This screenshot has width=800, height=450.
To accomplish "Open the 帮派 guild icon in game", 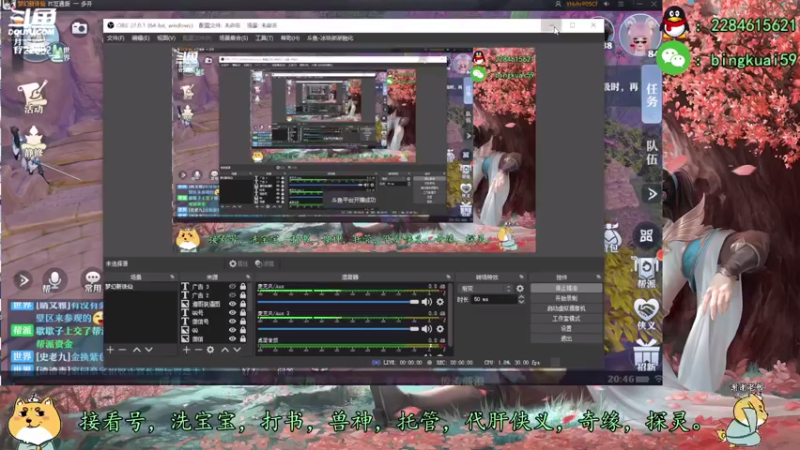I will pyautogui.click(x=646, y=273).
